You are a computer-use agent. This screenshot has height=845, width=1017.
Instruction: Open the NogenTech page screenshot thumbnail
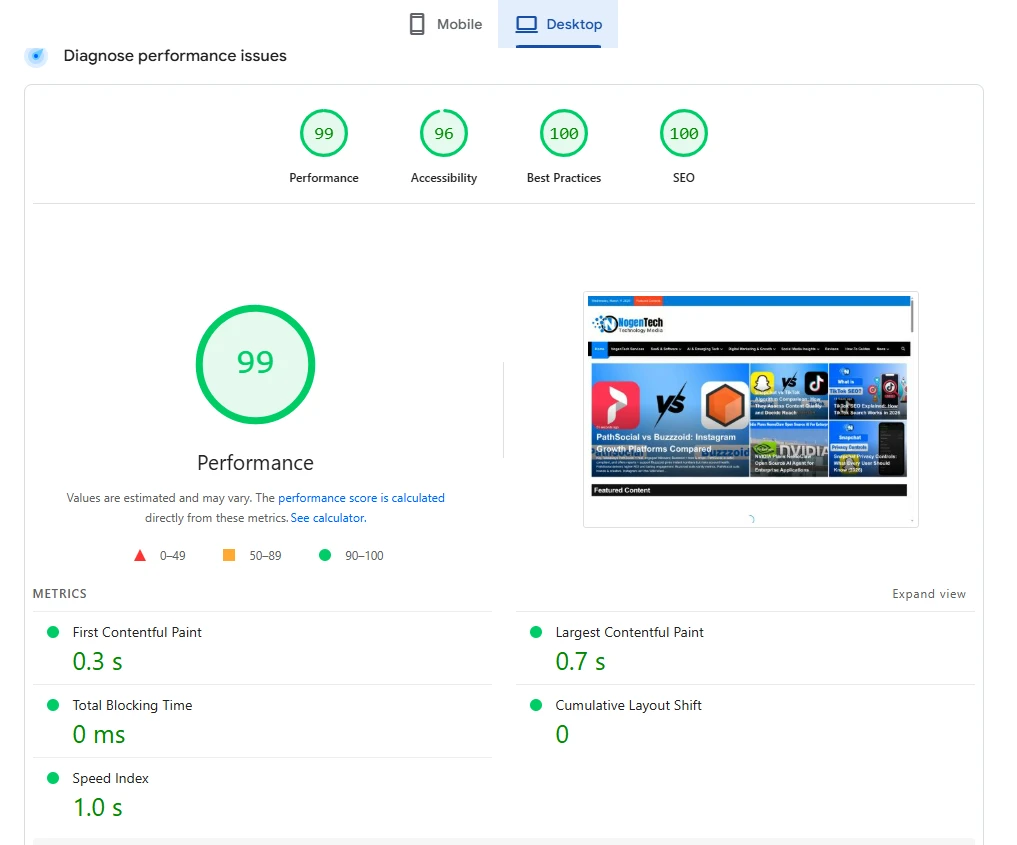tap(750, 409)
